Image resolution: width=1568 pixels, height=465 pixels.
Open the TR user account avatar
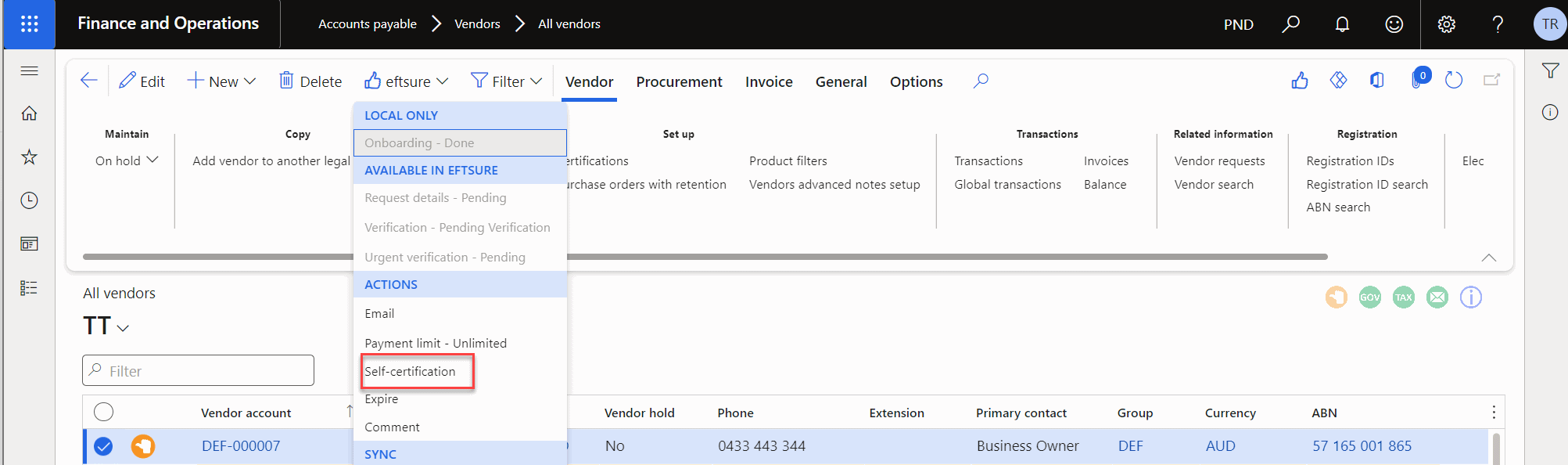(1550, 24)
